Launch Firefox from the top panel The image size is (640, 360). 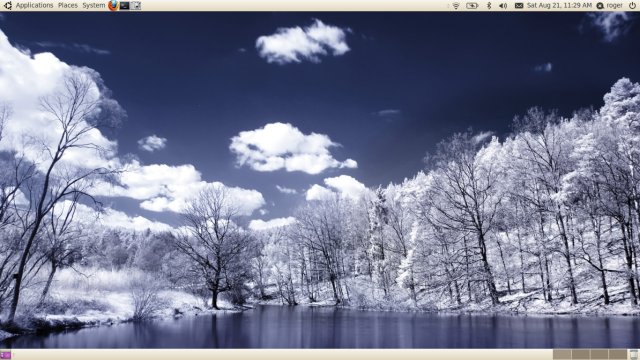[x=113, y=5]
